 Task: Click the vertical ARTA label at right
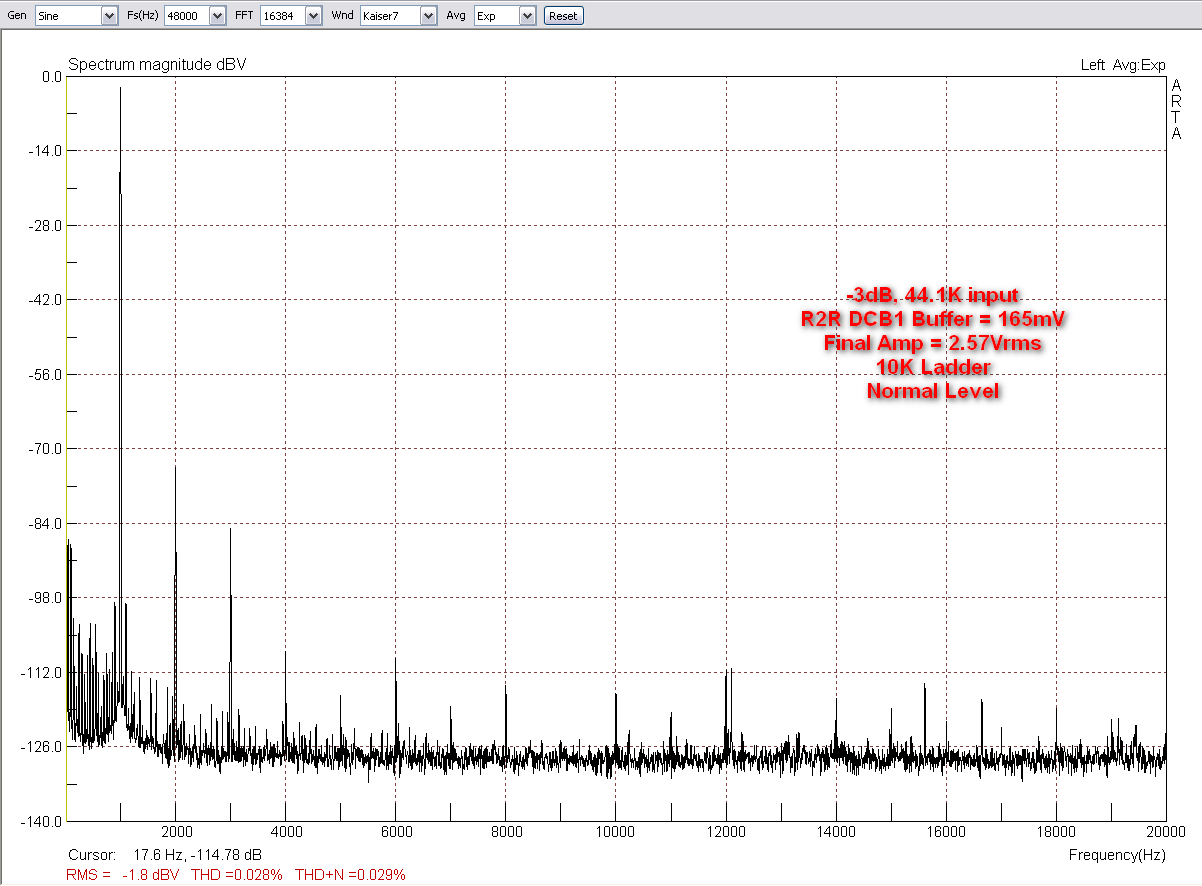1176,109
